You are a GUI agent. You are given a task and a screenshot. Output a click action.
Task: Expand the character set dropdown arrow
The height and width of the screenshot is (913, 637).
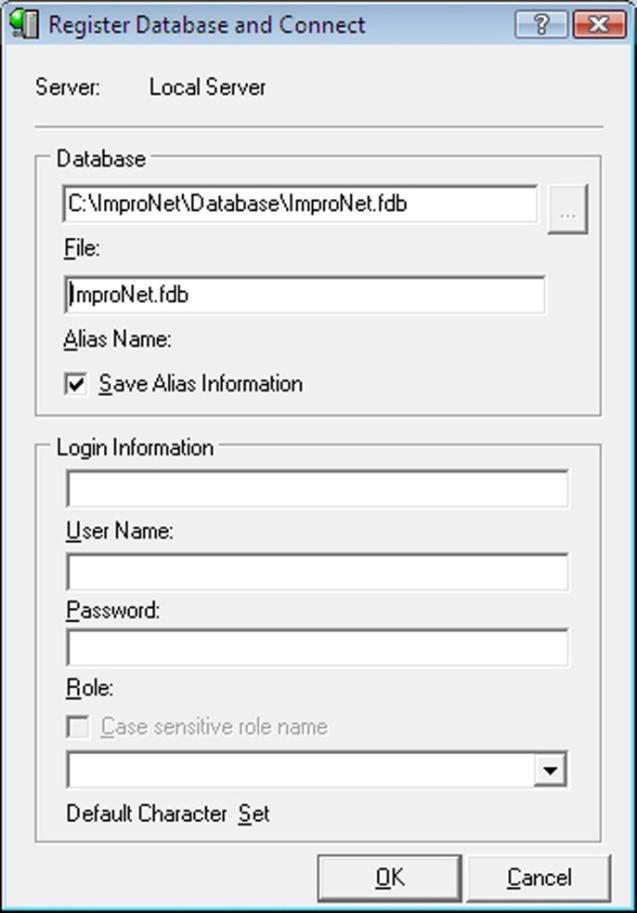(550, 770)
